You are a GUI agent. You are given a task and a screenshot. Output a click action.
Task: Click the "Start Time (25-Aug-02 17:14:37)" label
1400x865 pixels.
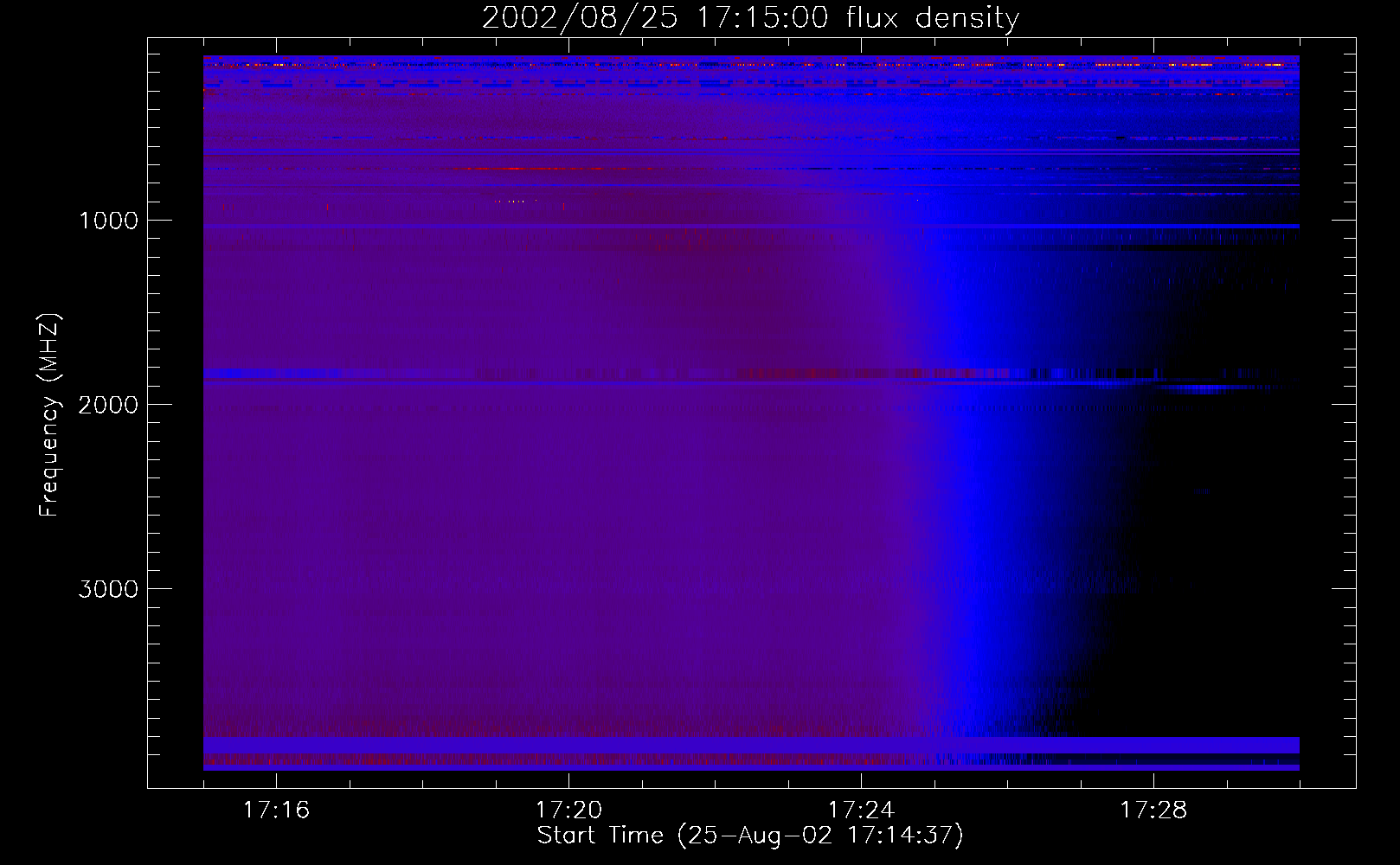coord(750,836)
